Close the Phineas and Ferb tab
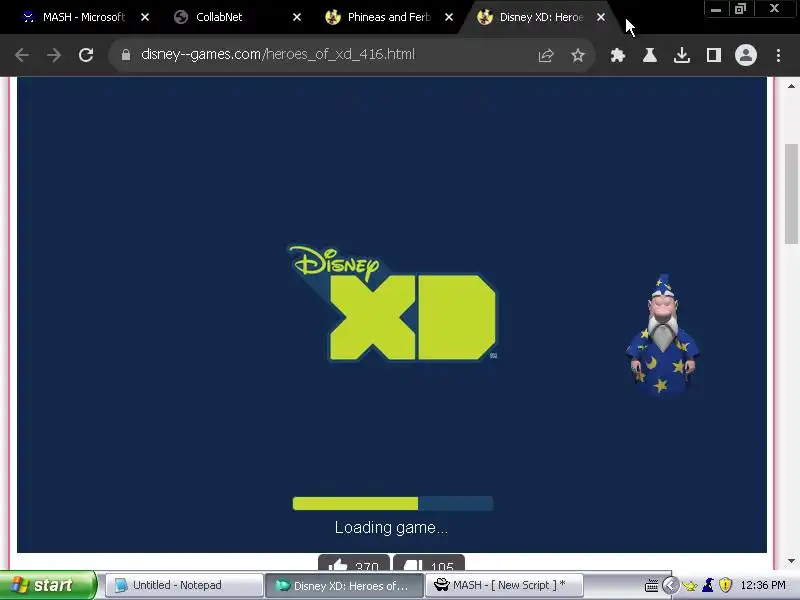 [x=449, y=17]
